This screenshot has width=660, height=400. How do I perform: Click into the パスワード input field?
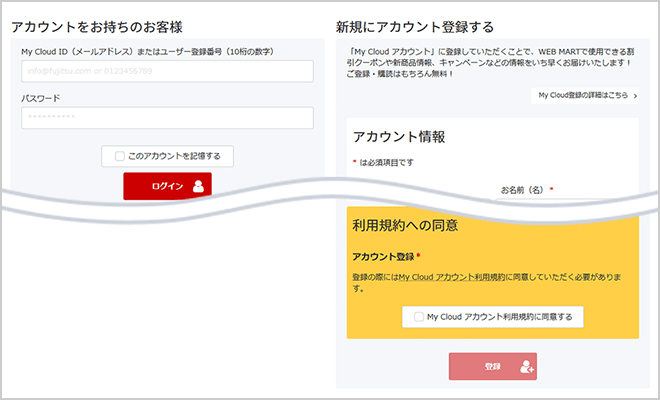click(167, 118)
